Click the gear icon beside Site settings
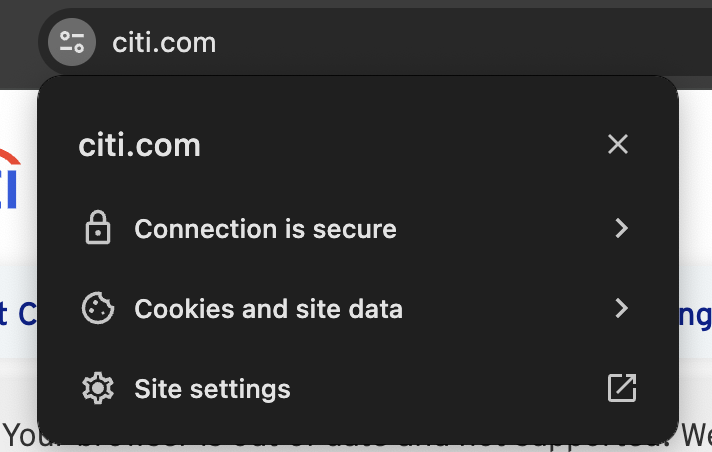This screenshot has height=452, width=712. pos(97,389)
